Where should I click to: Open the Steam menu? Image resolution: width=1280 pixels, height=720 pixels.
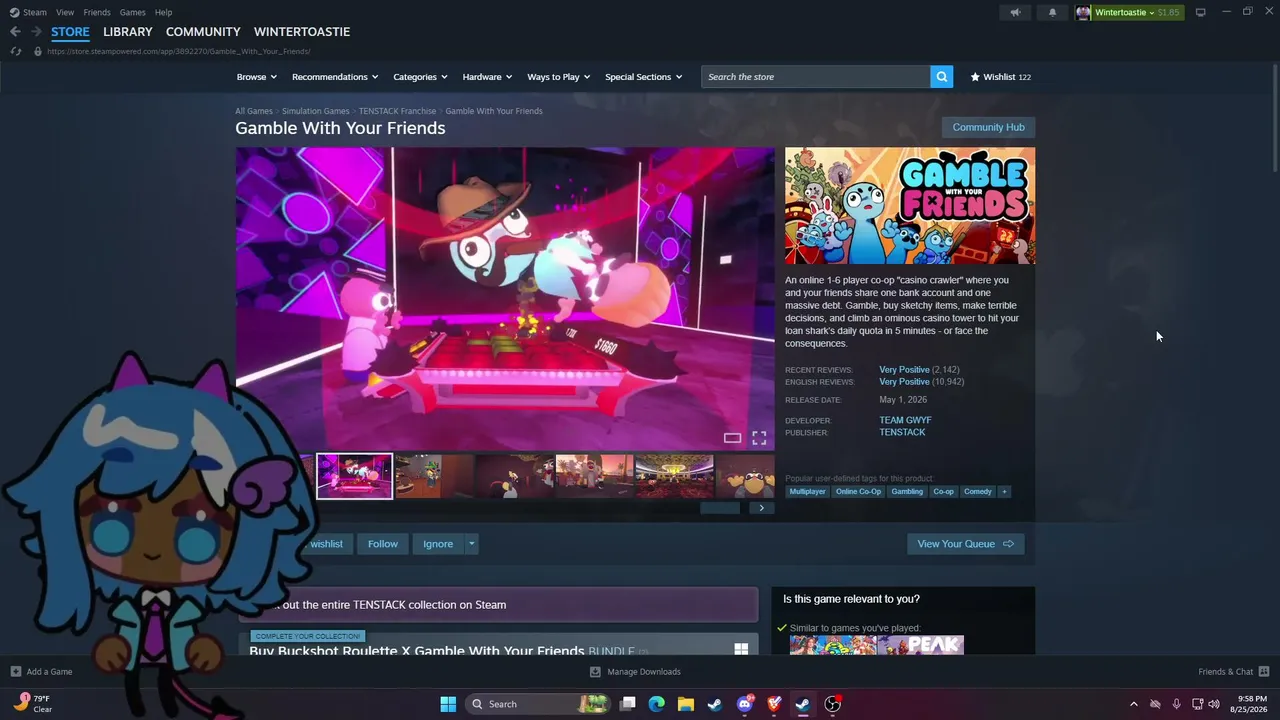(x=34, y=12)
